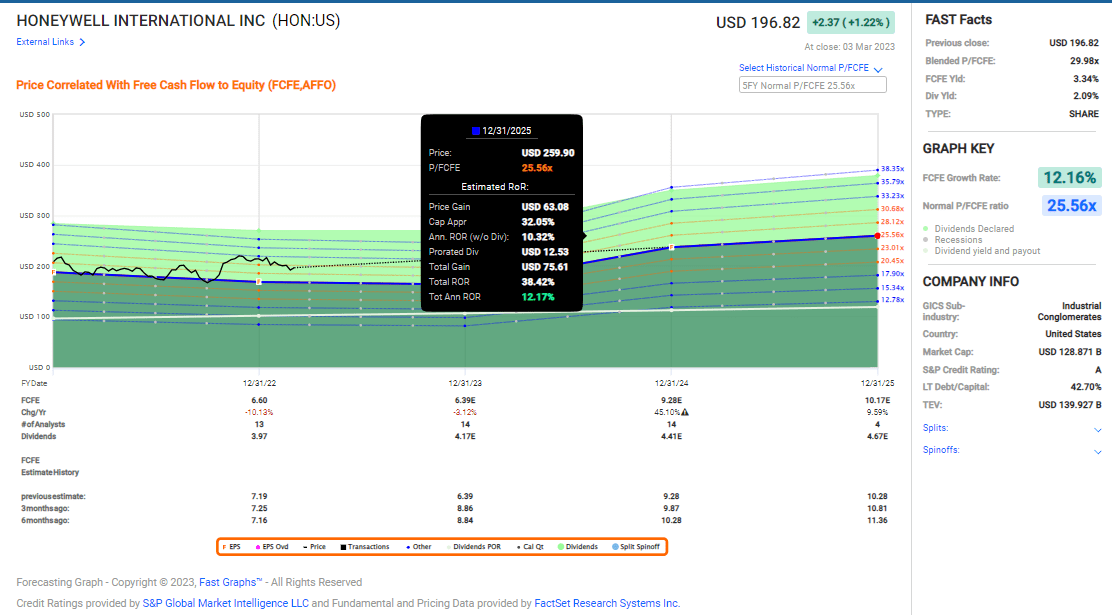Screen dimensions: 1112x615
Task: Open S&P Global Market Intelligence LLC link
Action: click(x=226, y=604)
